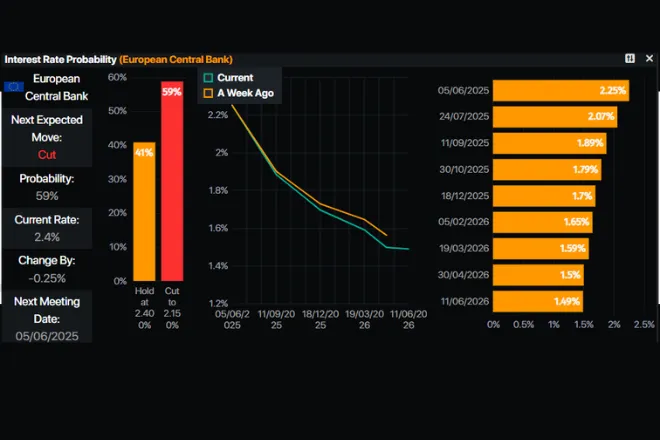Viewport: 660px width, 440px height.
Task: Click the '60%' bar chart axis label
Action: [x=117, y=77]
